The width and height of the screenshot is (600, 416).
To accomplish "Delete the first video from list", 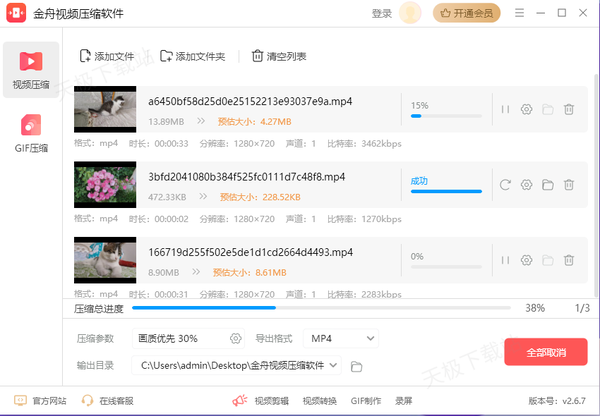I will tap(569, 109).
